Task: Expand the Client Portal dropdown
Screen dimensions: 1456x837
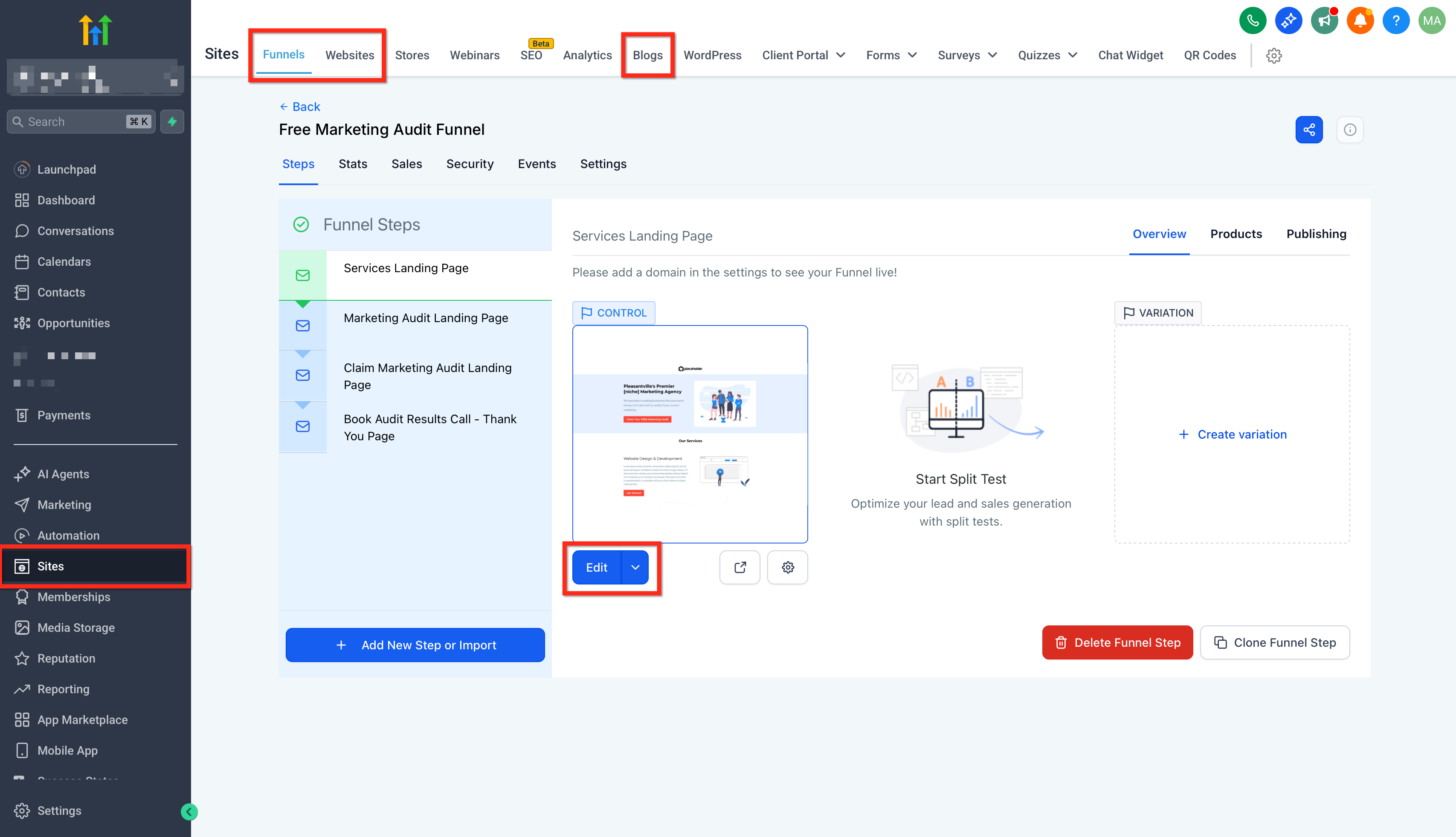Action: (x=803, y=56)
